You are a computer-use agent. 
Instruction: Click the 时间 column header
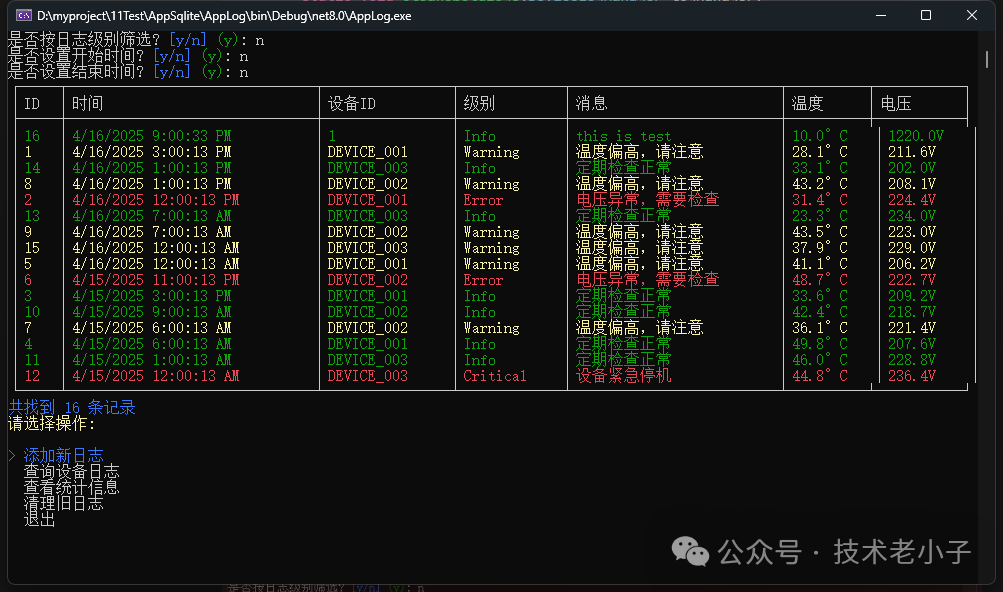pyautogui.click(x=87, y=103)
